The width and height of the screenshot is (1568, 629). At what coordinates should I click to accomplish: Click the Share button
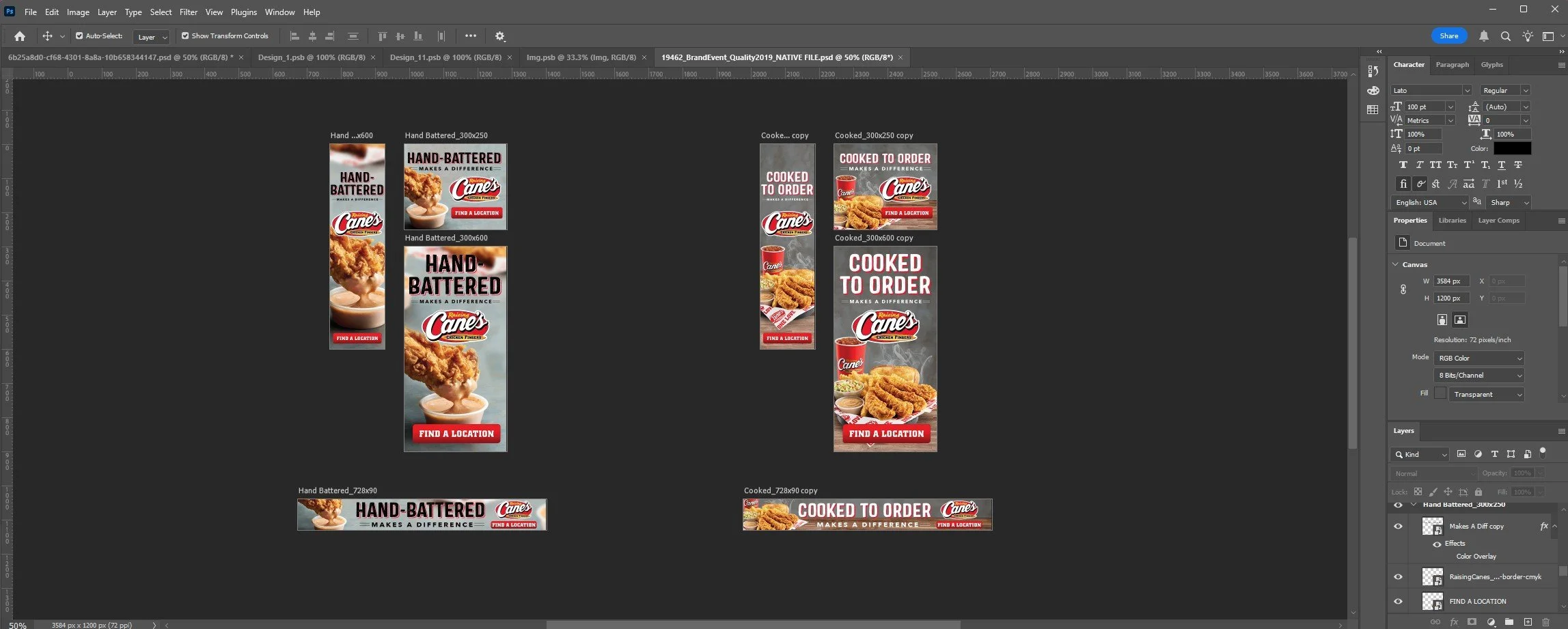(1448, 36)
